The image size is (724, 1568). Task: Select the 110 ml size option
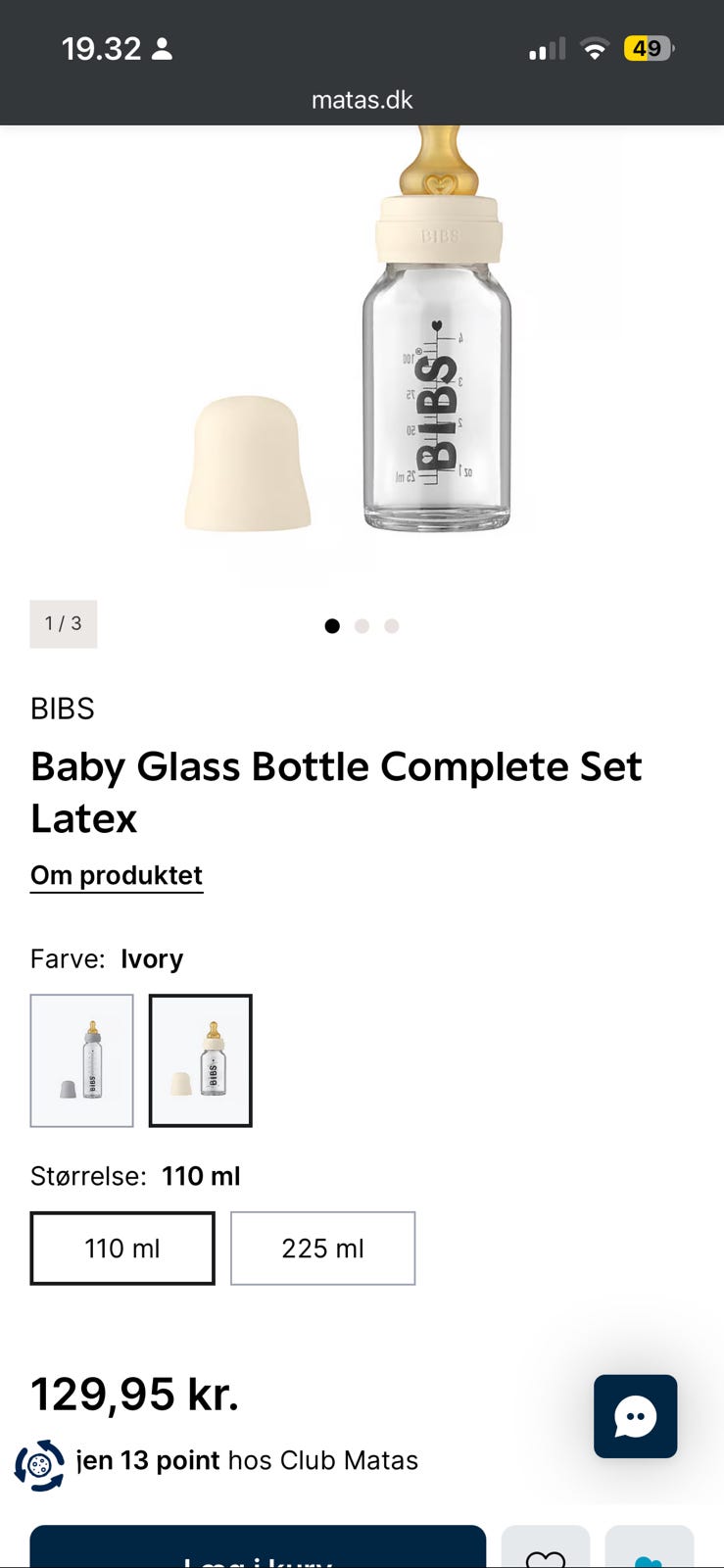pyautogui.click(x=122, y=1248)
